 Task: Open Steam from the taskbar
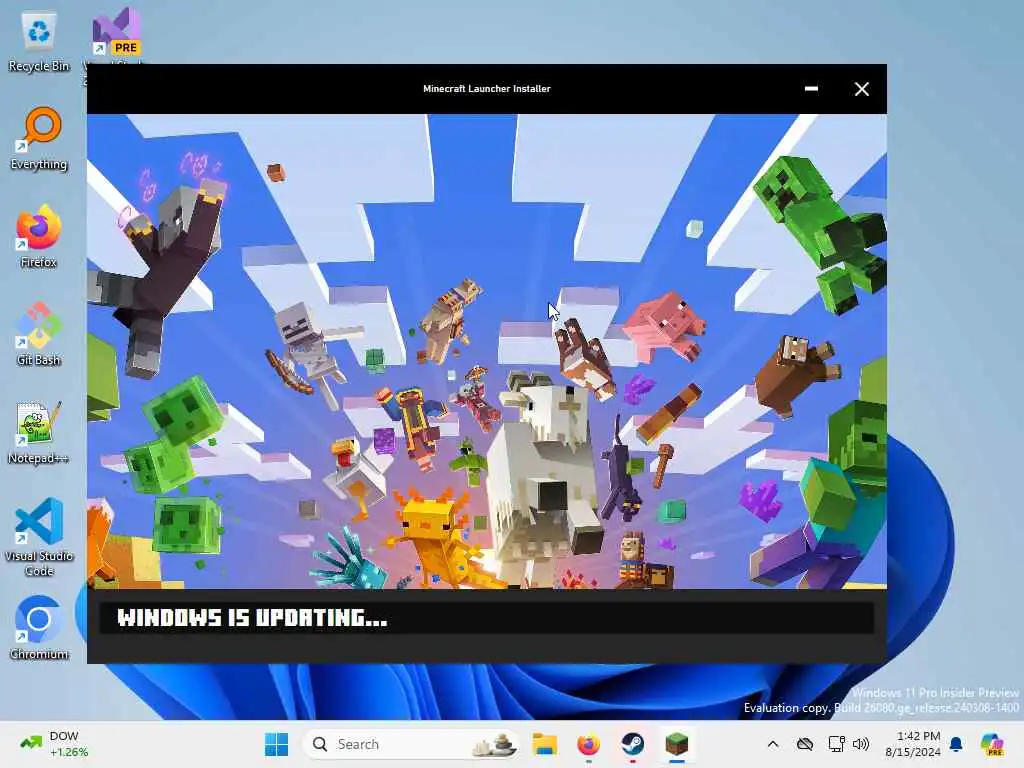click(x=632, y=744)
